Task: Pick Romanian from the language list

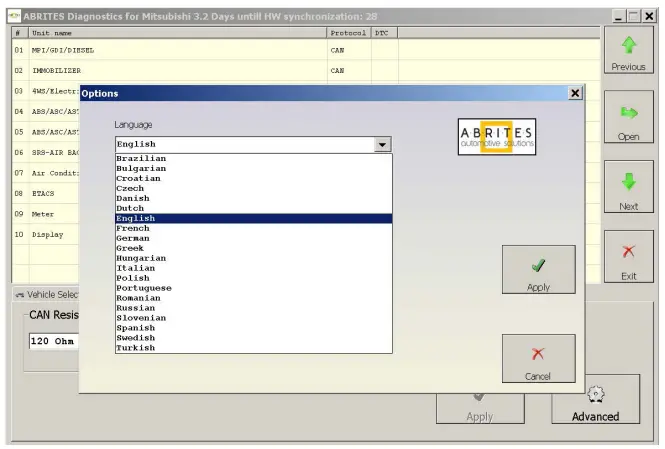Action: point(254,298)
